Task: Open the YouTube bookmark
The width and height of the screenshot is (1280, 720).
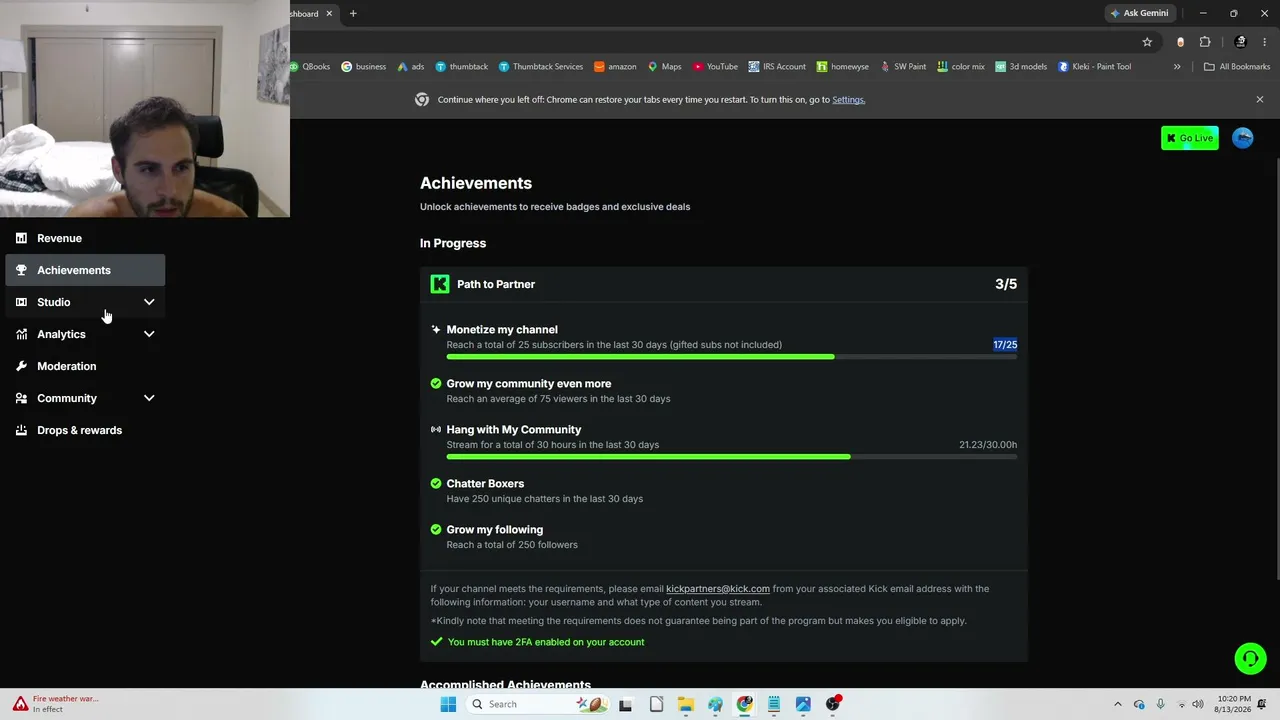Action: (715, 67)
